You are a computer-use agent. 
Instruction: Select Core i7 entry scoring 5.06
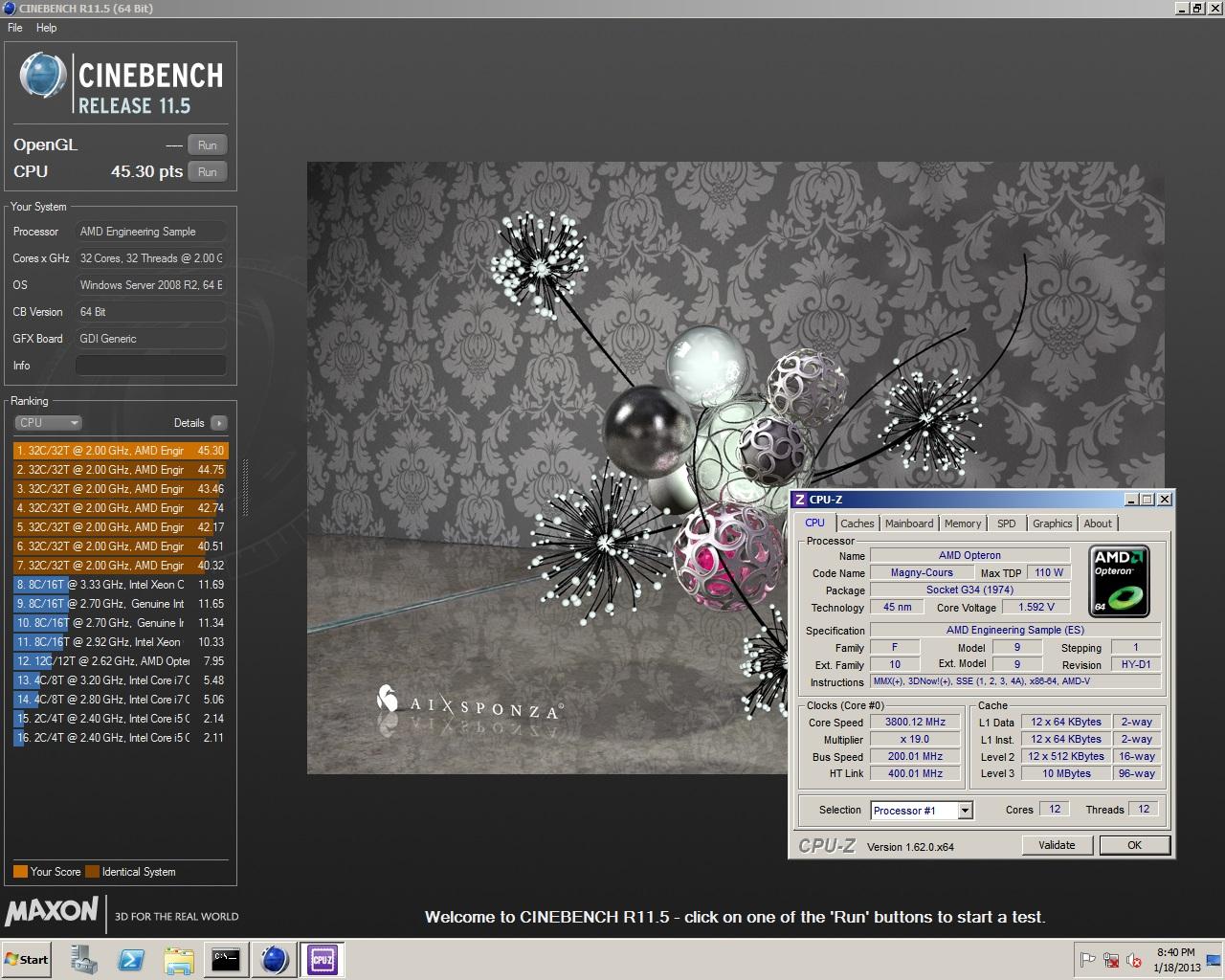pyautogui.click(x=121, y=700)
